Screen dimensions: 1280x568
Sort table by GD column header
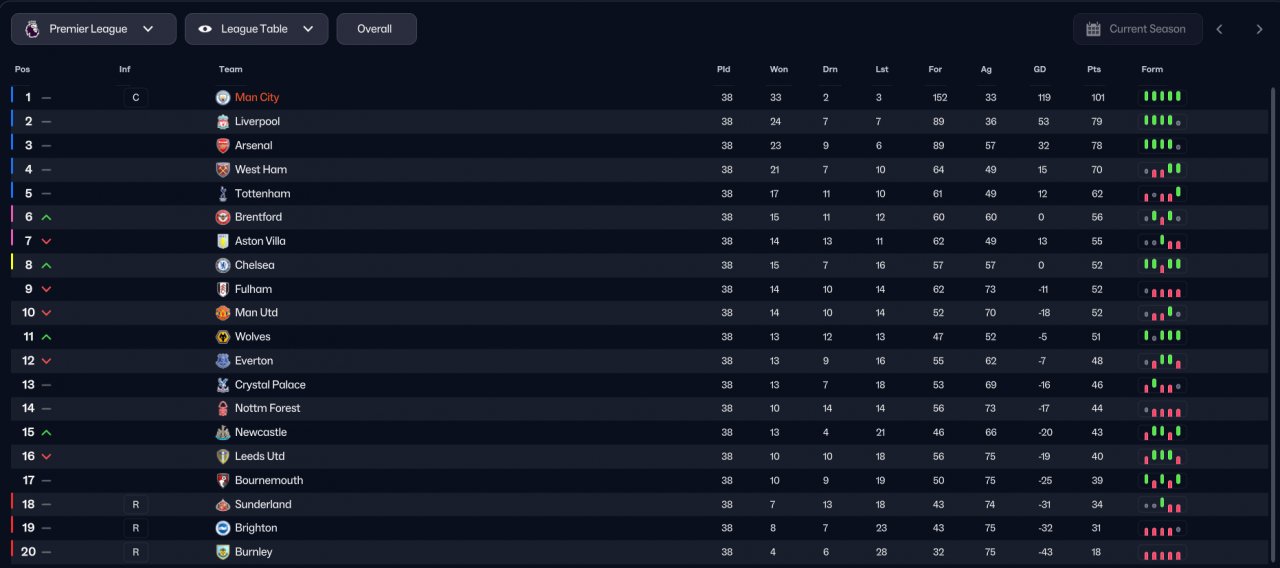[x=1040, y=69]
